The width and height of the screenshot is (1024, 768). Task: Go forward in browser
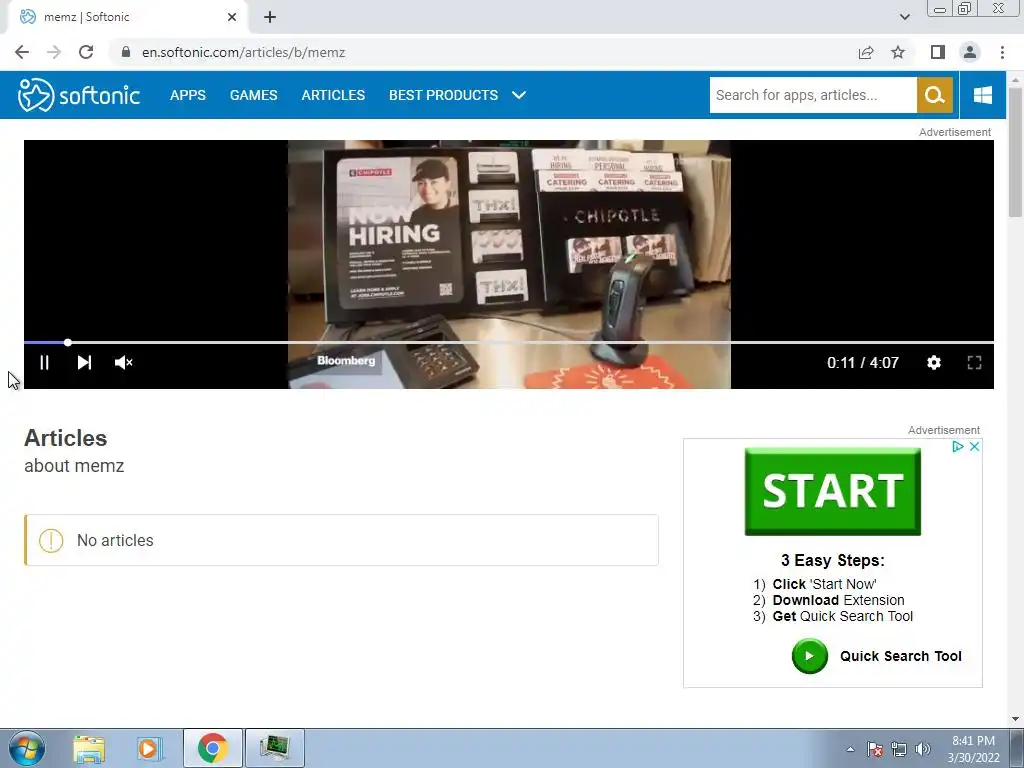click(x=54, y=52)
